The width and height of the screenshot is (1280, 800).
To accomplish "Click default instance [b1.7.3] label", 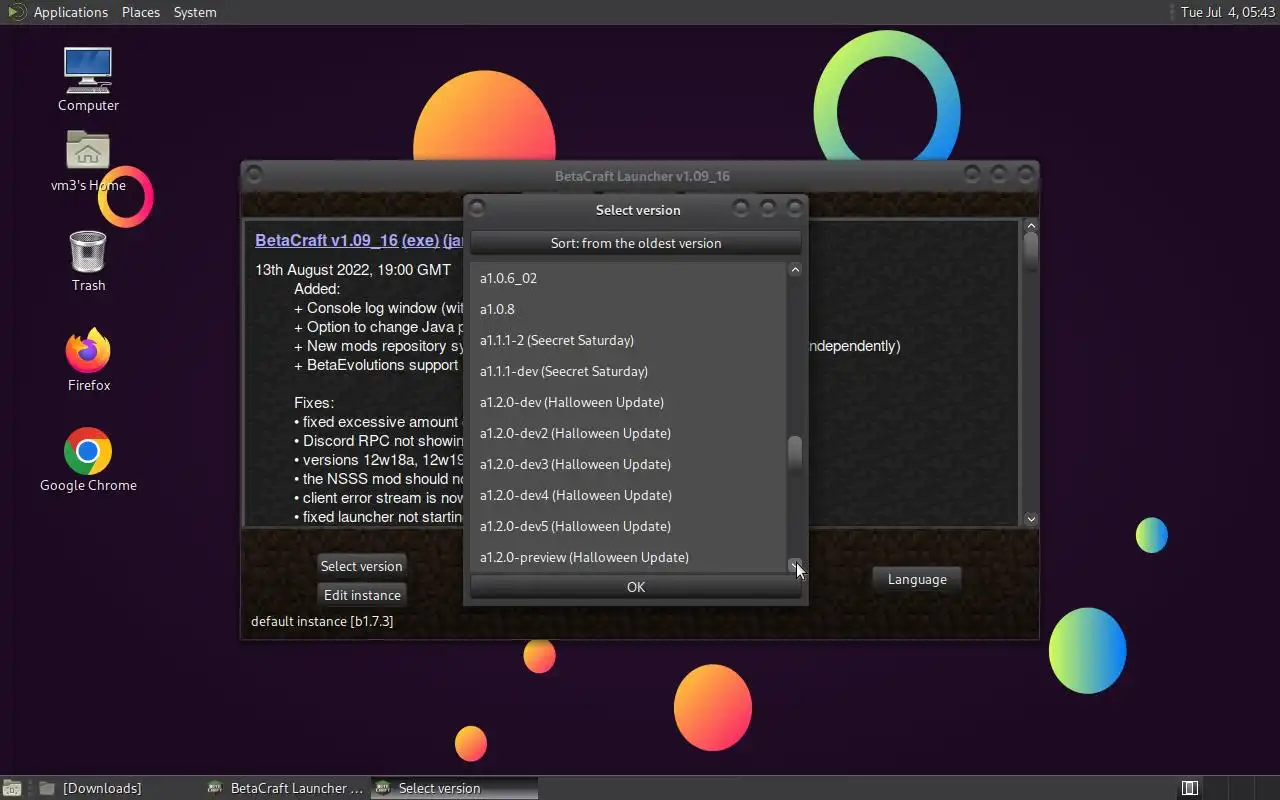I will (x=322, y=621).
